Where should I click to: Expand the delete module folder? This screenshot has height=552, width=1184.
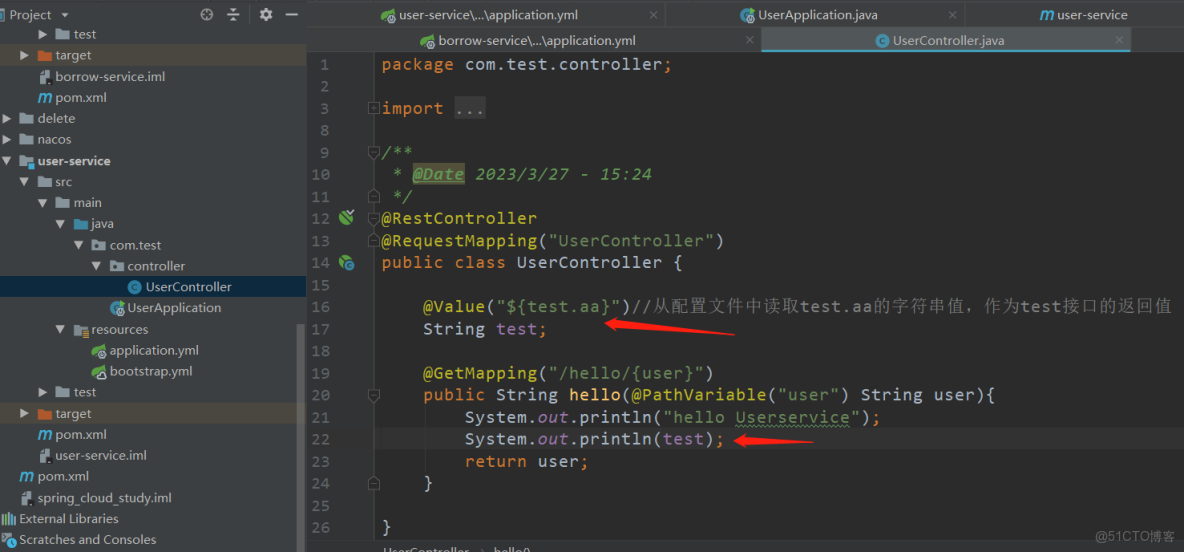pos(7,119)
